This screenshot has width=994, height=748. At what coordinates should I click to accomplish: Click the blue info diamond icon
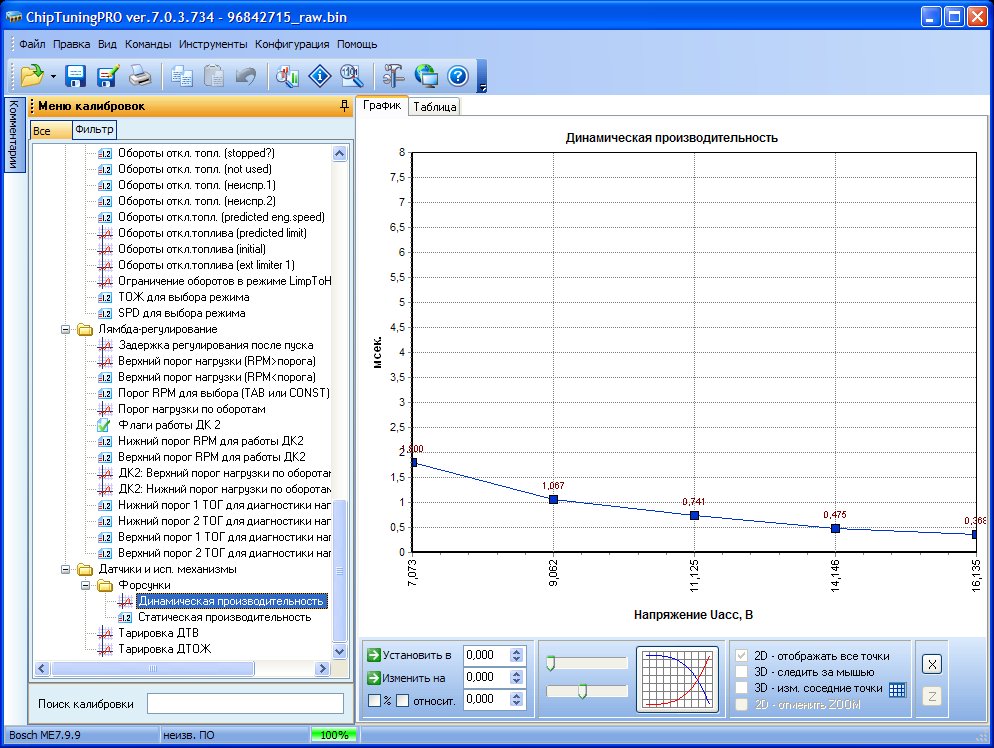pyautogui.click(x=320, y=75)
